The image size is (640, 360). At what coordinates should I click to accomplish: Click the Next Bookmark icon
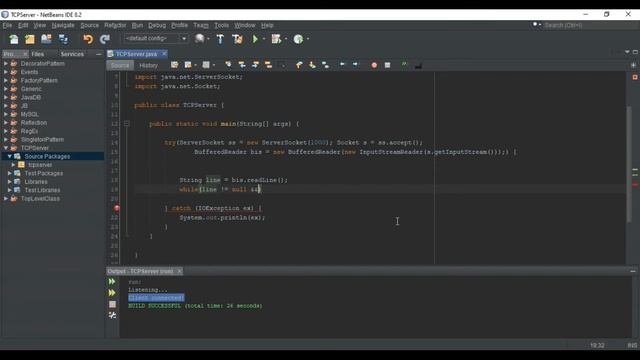click(x=312, y=65)
